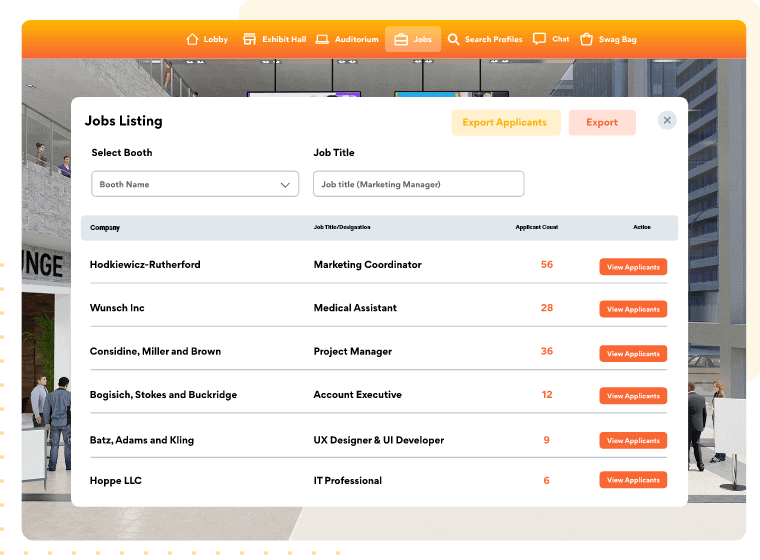Viewport: 760px width, 560px height.
Task: Select Bogisich, Stokes and Buckridge
Action: pyautogui.click(x=163, y=395)
